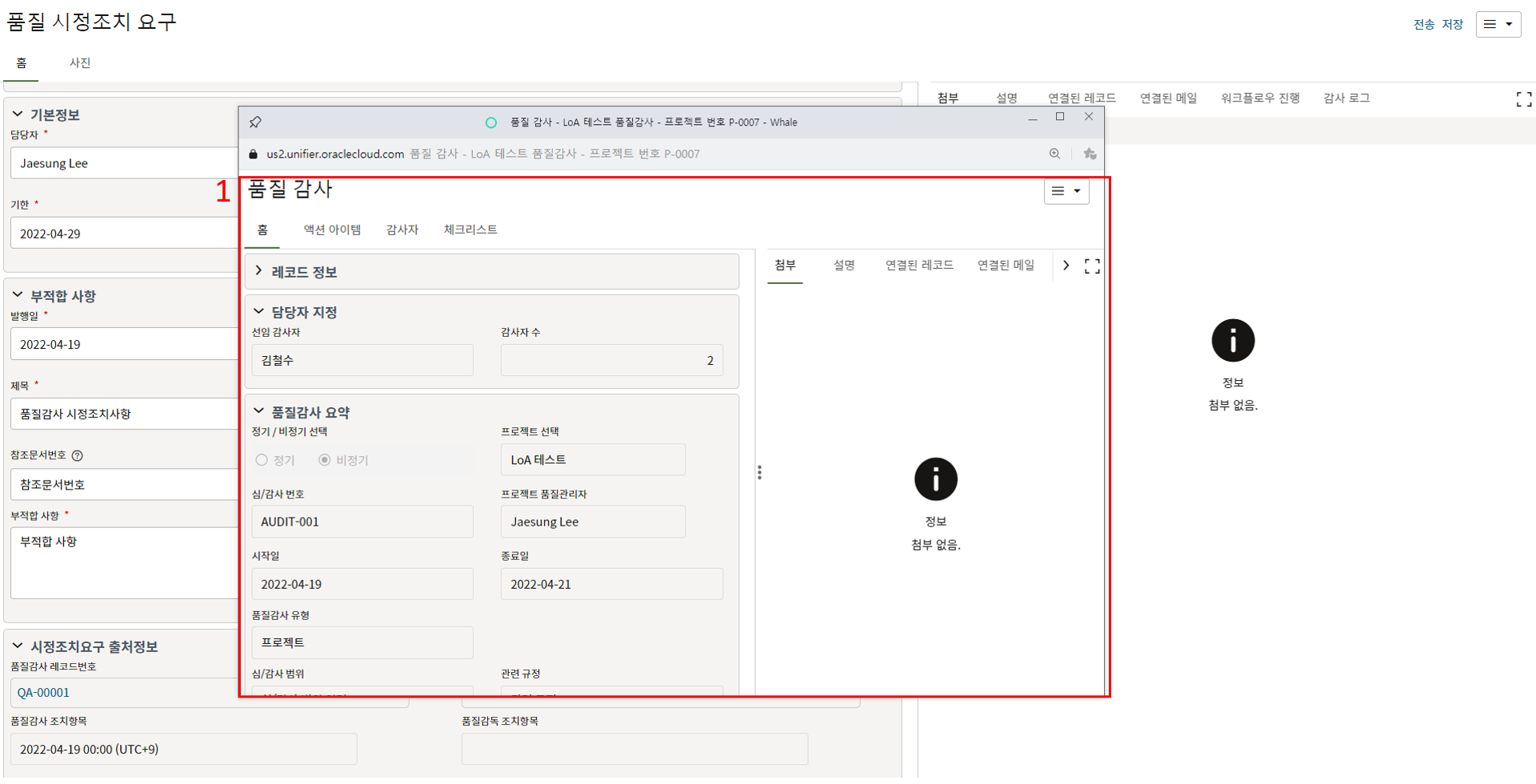
Task: Switch to the 체크리스트 tab
Action: click(x=470, y=230)
